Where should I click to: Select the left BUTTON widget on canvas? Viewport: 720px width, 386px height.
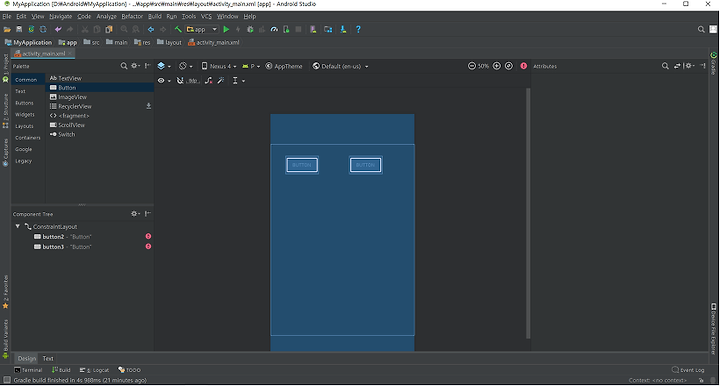pyautogui.click(x=302, y=165)
